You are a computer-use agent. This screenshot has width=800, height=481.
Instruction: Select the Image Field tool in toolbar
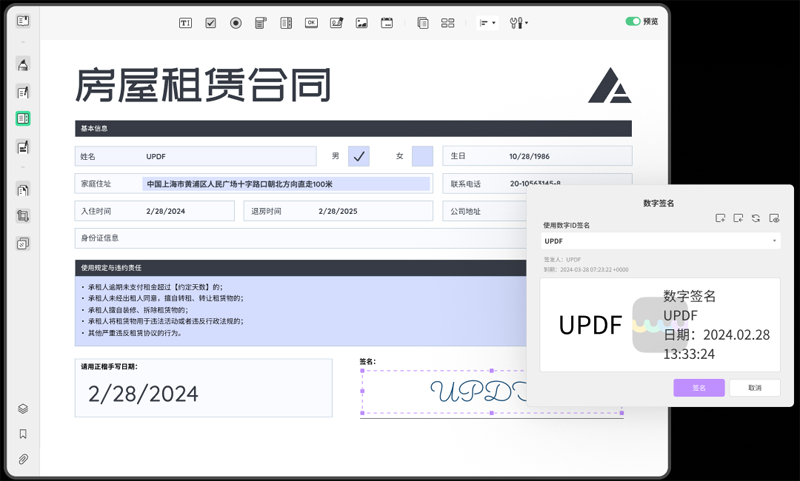(x=362, y=22)
